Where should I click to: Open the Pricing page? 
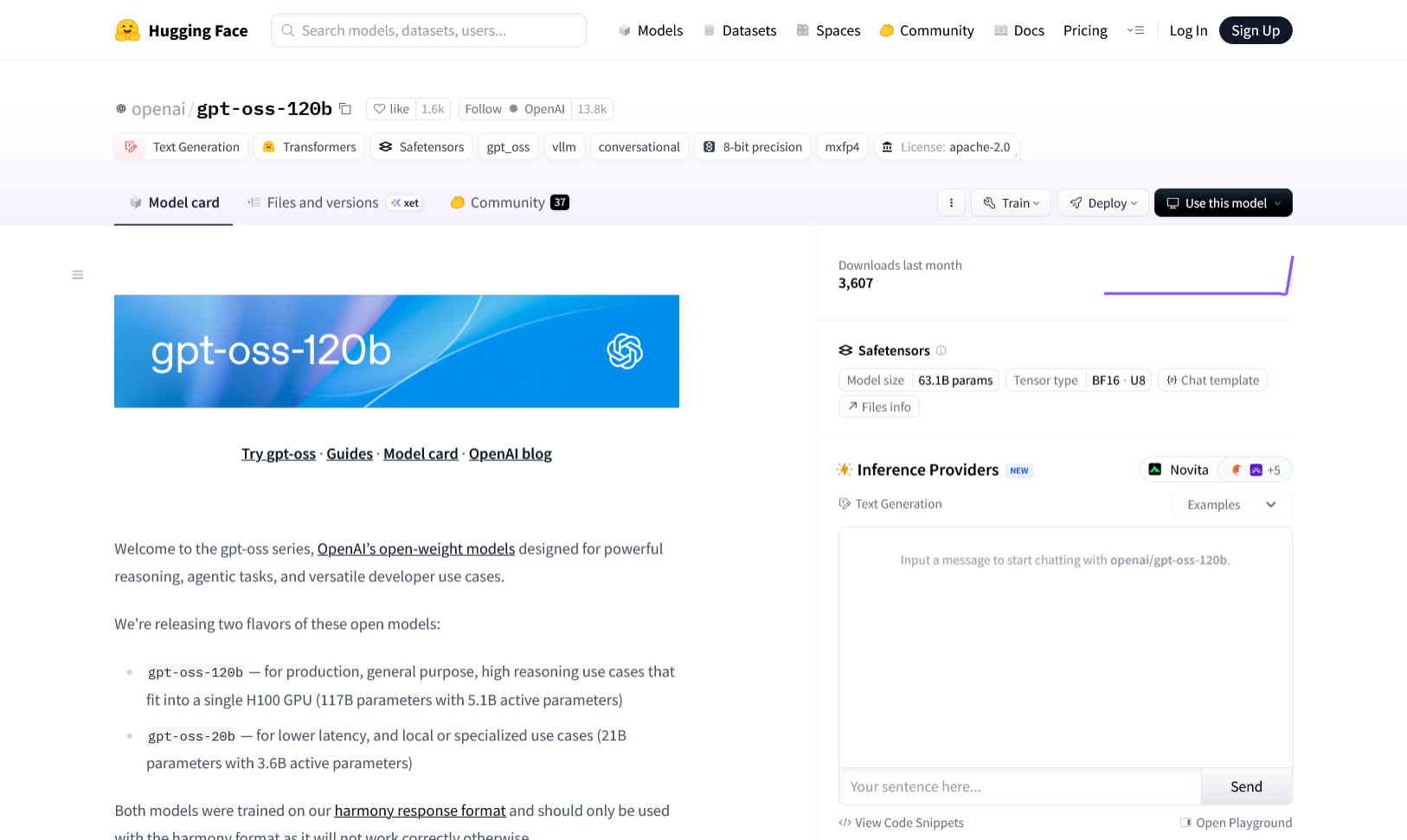(1085, 30)
